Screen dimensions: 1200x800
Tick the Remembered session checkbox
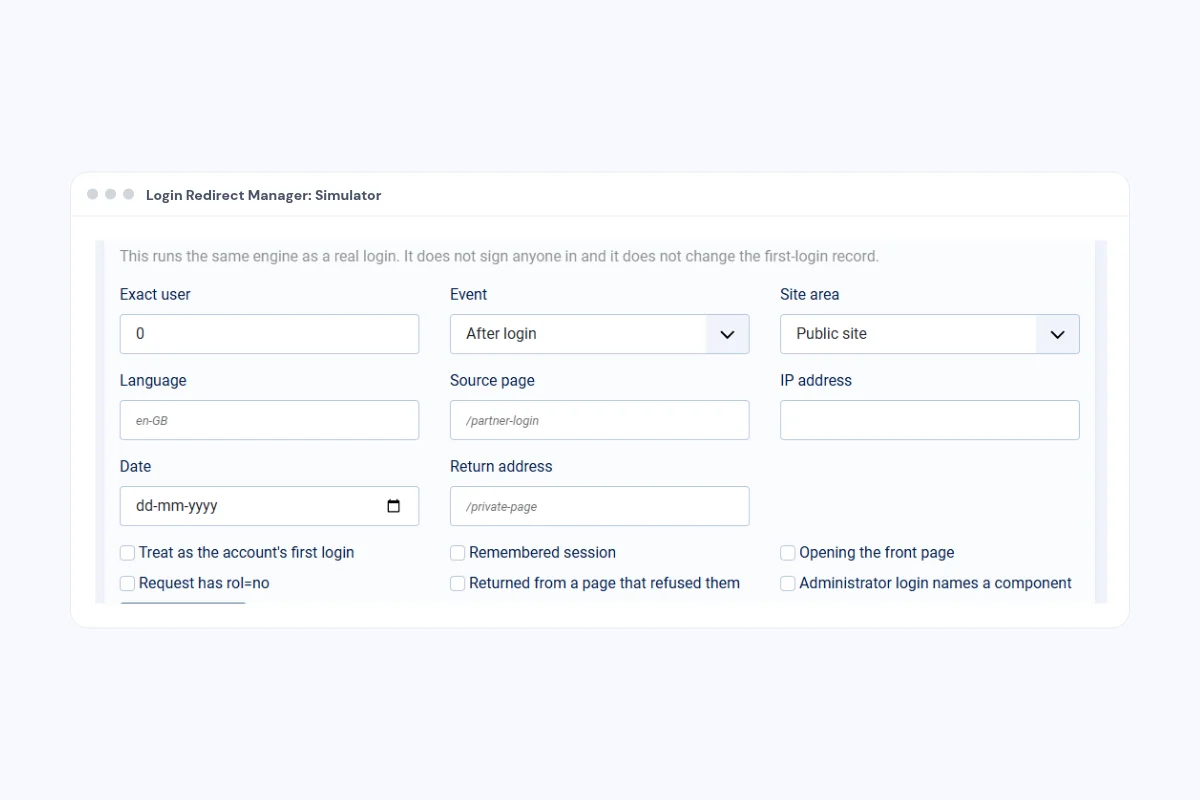coord(457,553)
